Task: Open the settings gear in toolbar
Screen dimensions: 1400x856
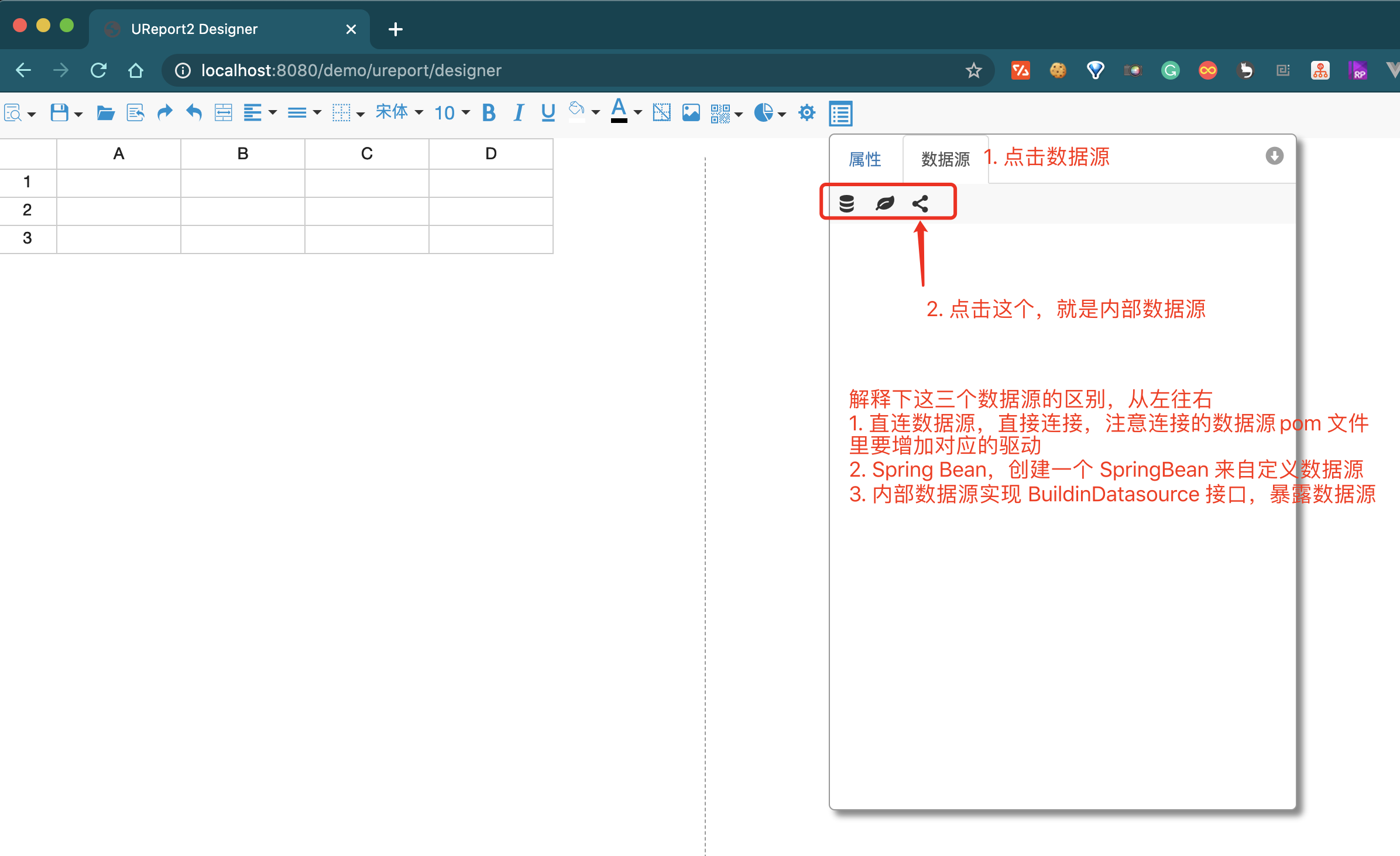Action: tap(807, 112)
